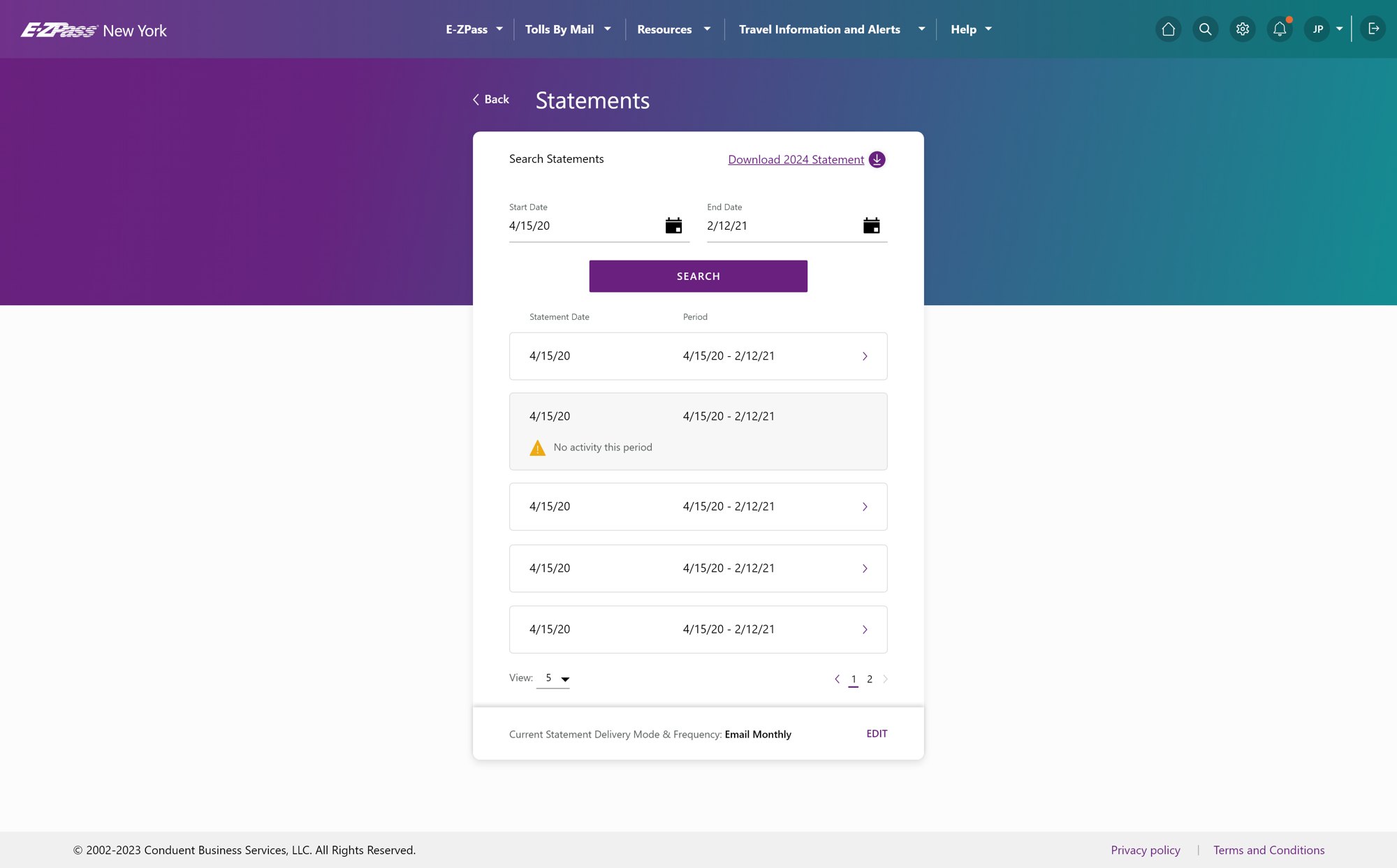Open the End Date calendar picker
1397x868 pixels.
[x=871, y=226]
